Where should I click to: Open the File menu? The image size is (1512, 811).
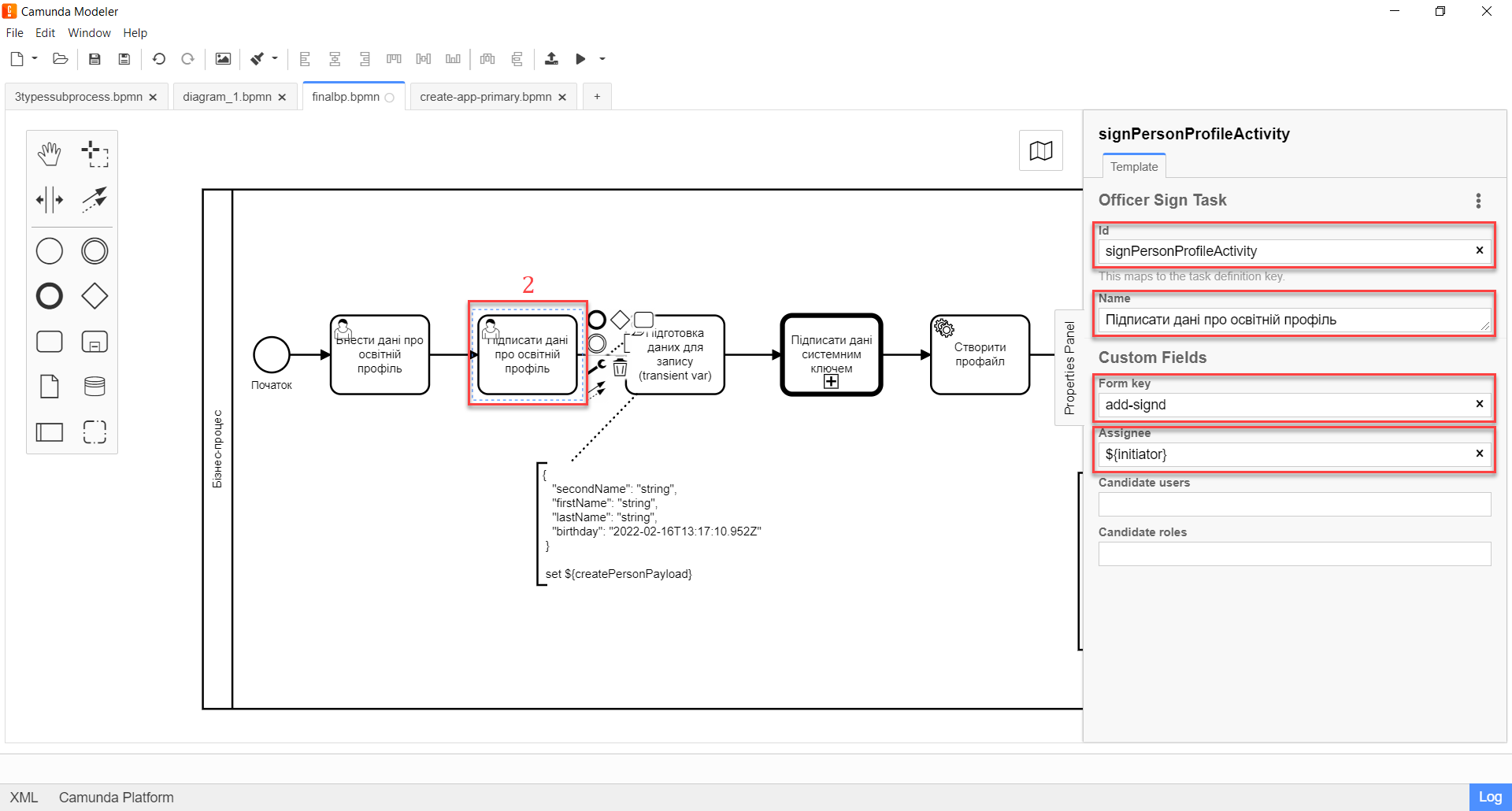point(14,33)
